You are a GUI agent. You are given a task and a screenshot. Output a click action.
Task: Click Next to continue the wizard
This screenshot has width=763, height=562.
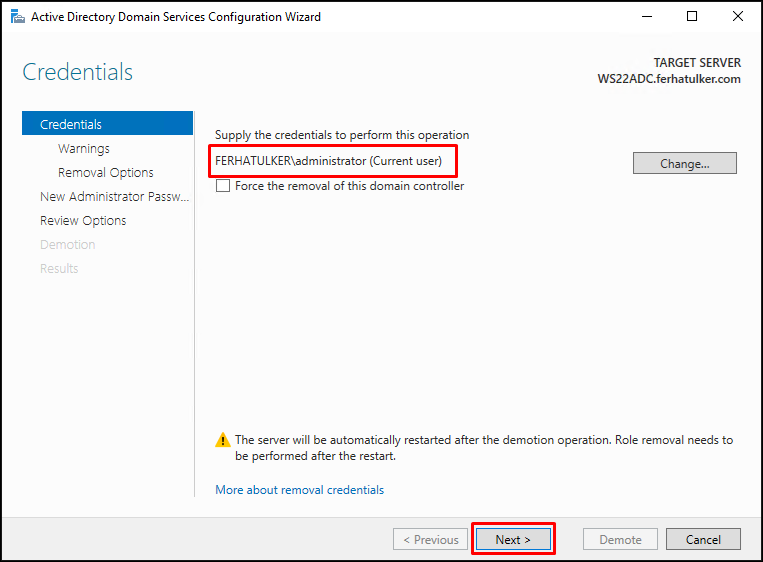click(x=513, y=539)
